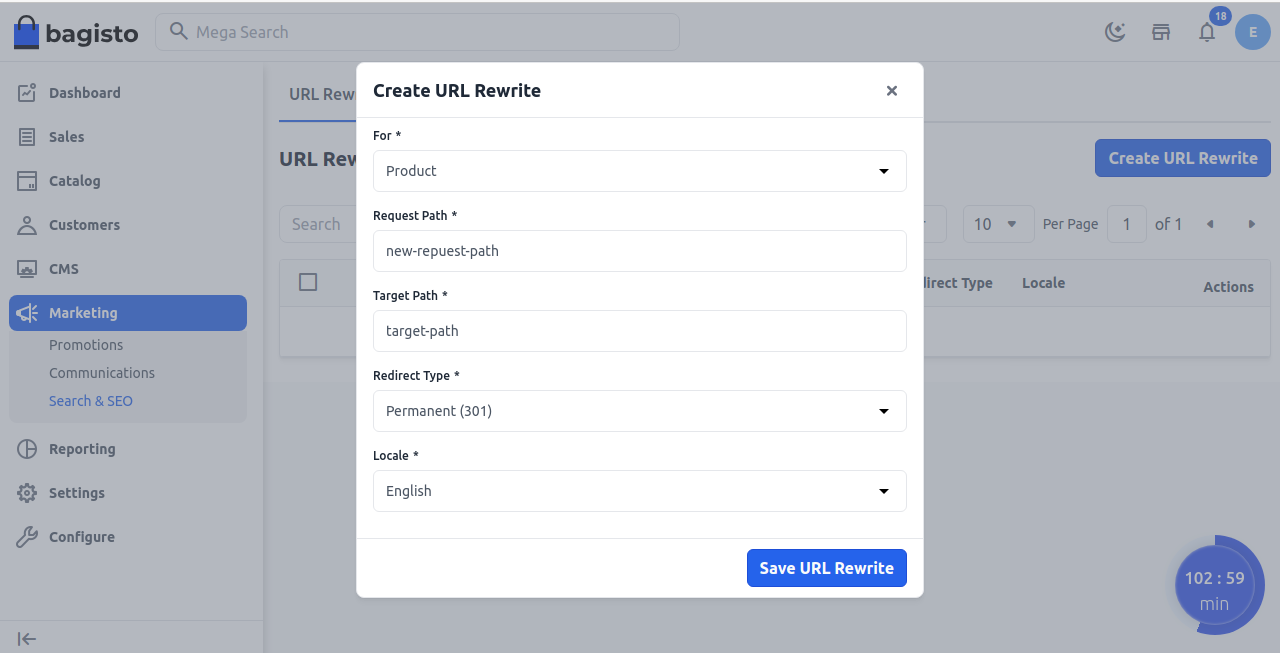Select the Dashboard icon in the sidebar
This screenshot has width=1280, height=653.
(26, 92)
